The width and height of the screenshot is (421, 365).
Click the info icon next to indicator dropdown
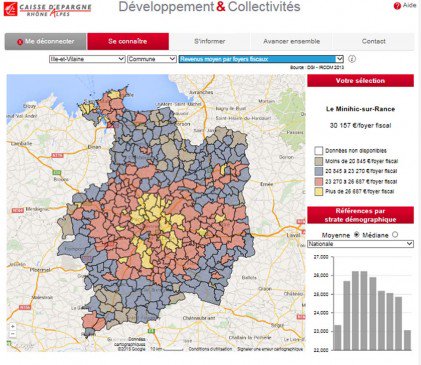[x=352, y=59]
